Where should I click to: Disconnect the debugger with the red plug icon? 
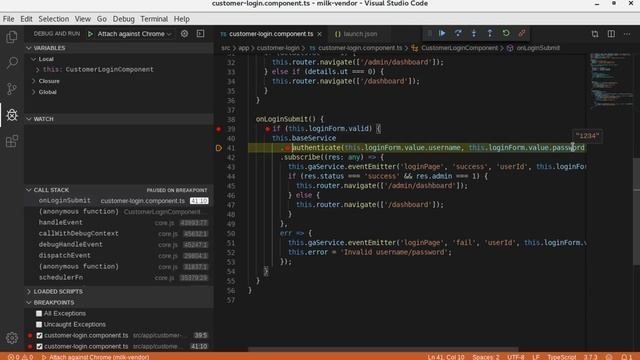coord(522,33)
